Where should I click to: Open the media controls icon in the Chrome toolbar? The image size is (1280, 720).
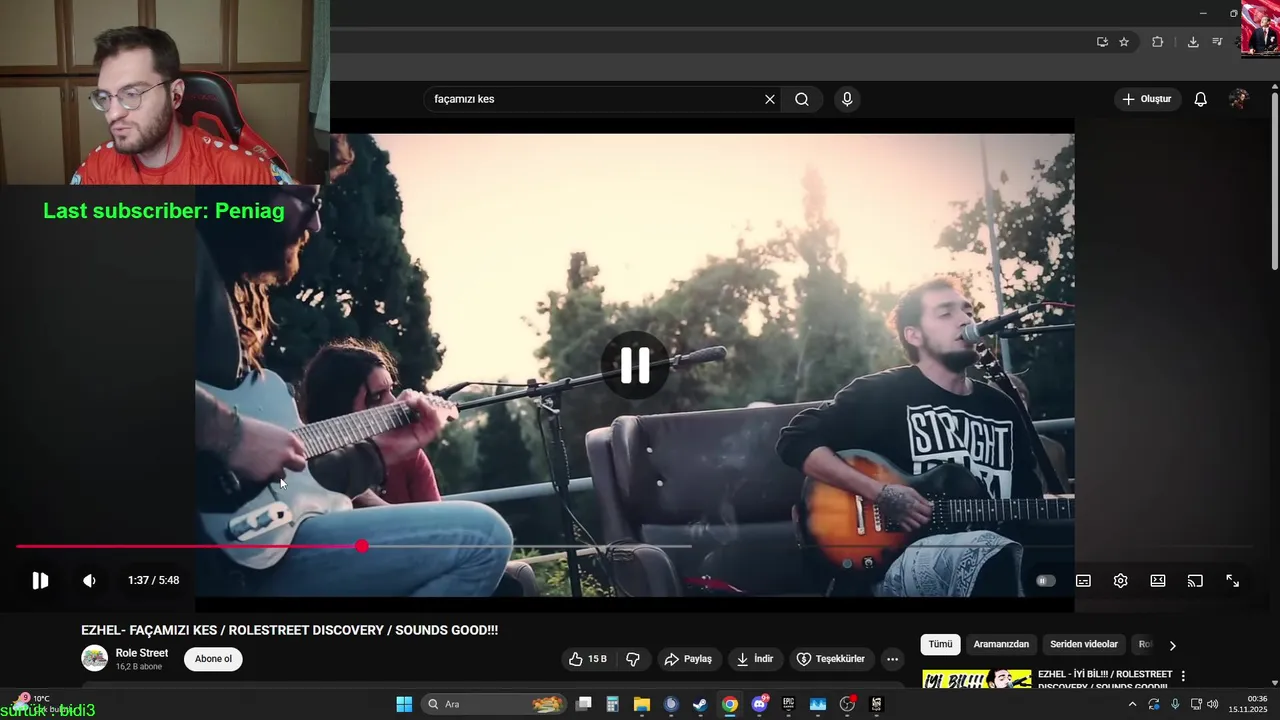pyautogui.click(x=1217, y=42)
